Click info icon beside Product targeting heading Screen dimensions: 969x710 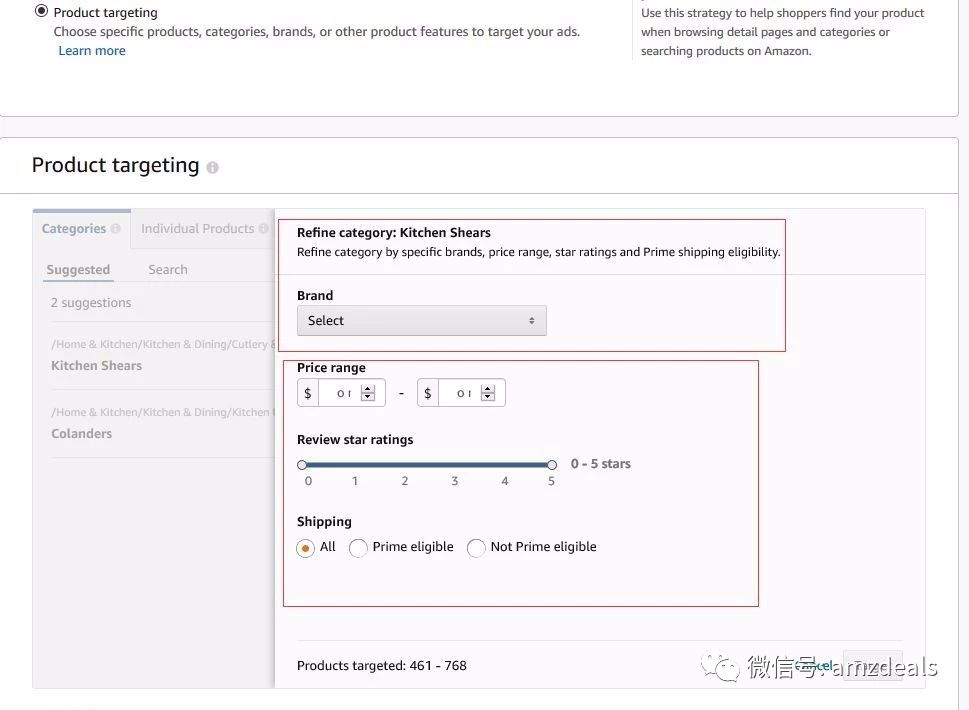212,168
